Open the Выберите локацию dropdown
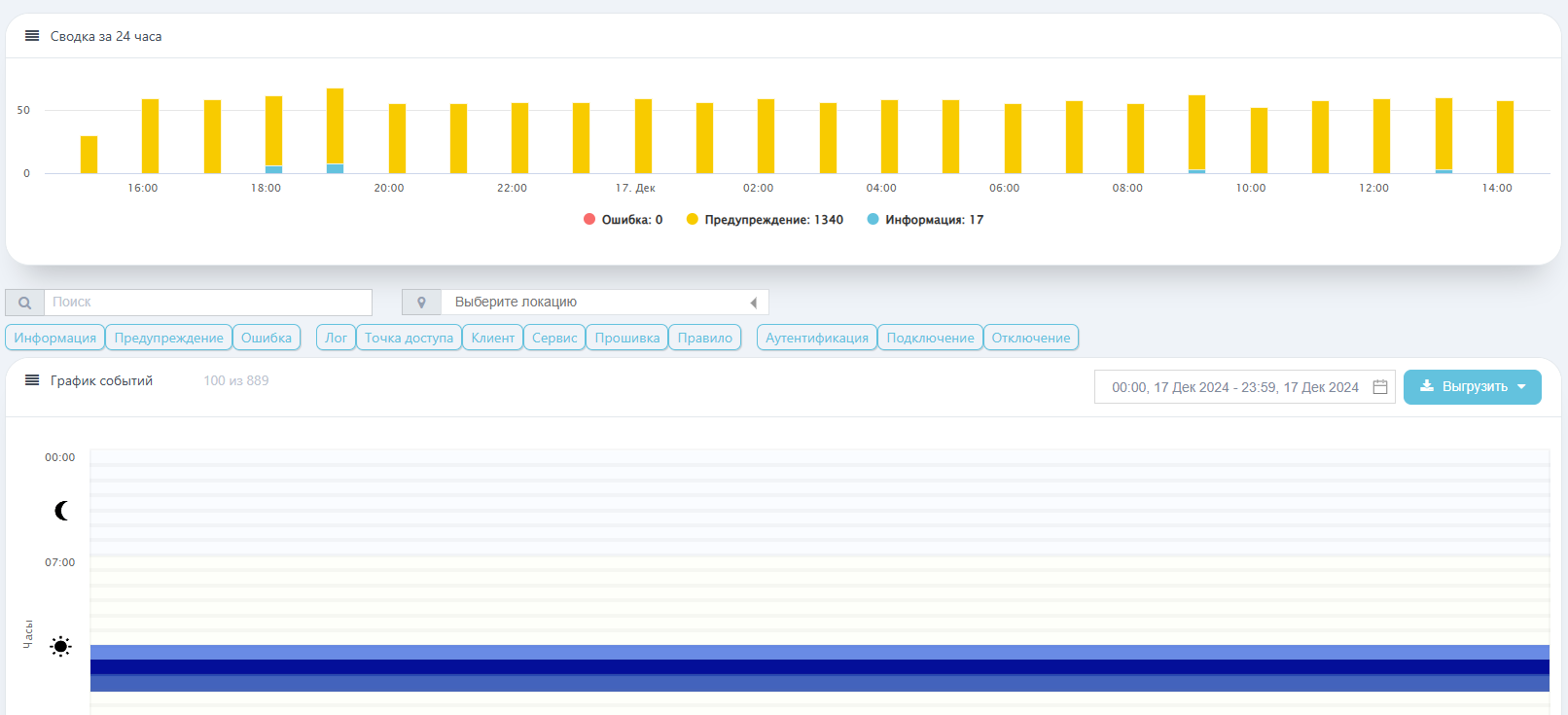This screenshot has height=715, width=1568. click(x=604, y=303)
